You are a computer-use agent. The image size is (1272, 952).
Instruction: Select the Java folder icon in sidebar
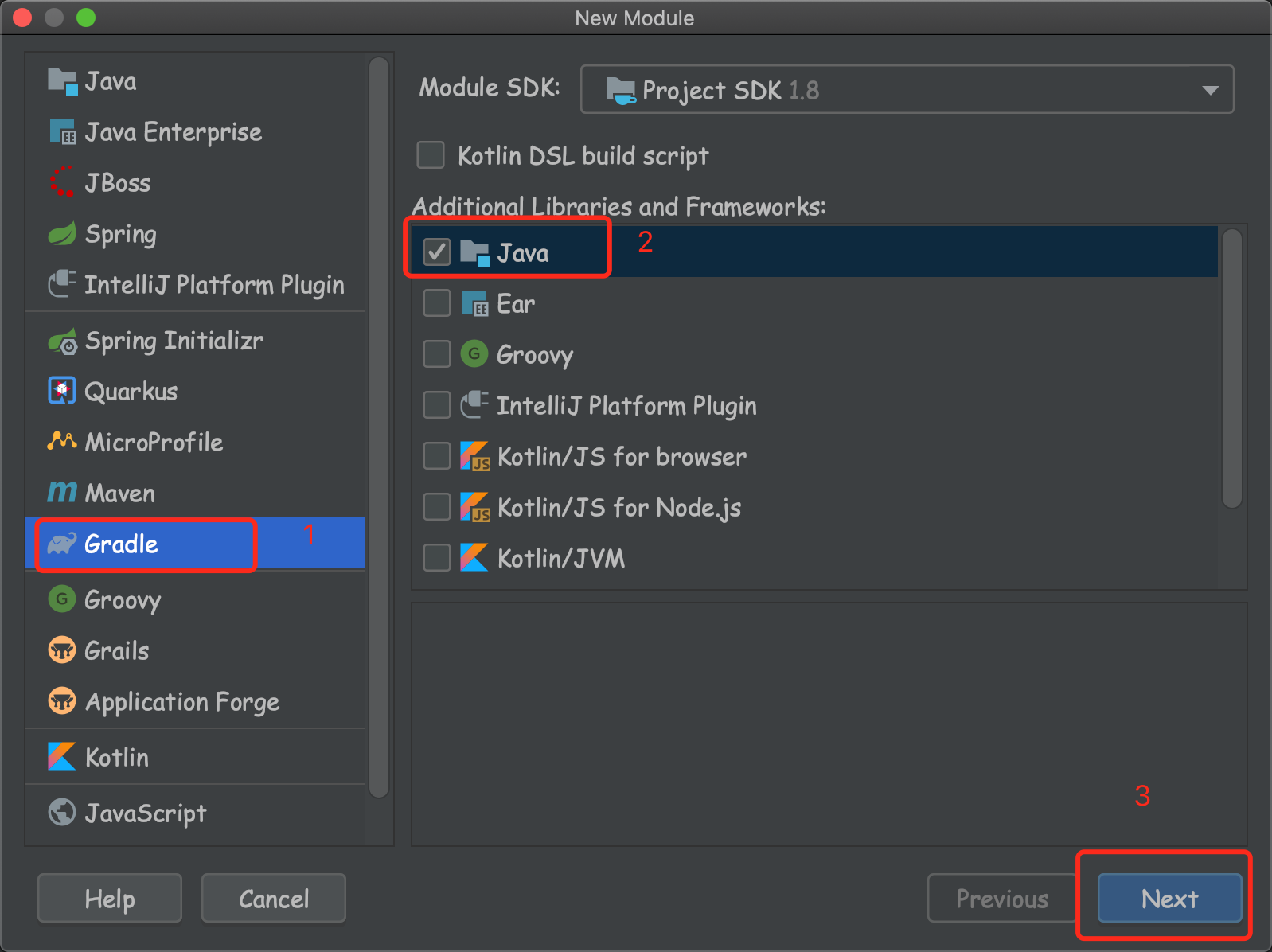click(62, 81)
